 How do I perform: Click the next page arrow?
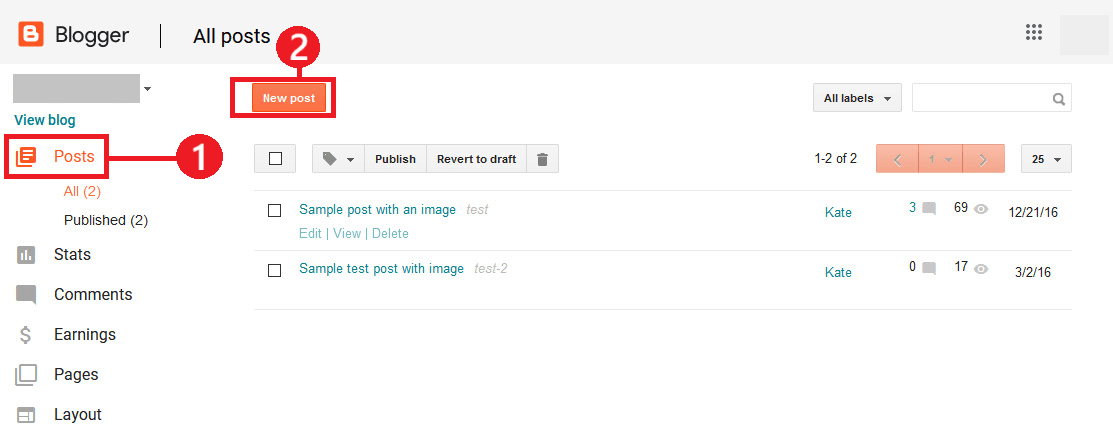click(x=983, y=159)
